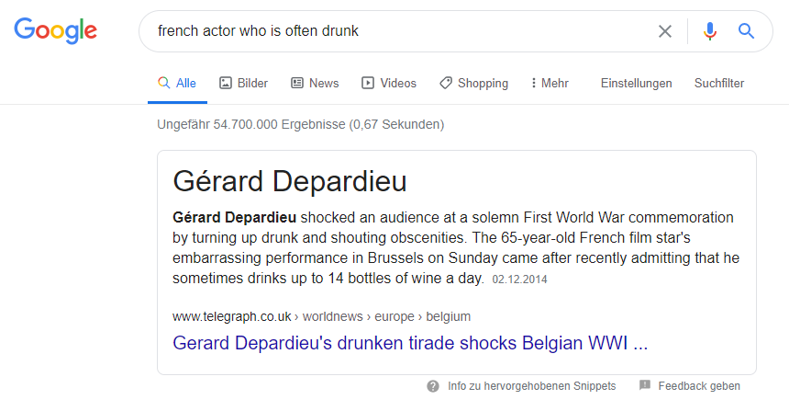Click the 'Feedback geben' link
The image size is (789, 411).
[699, 386]
